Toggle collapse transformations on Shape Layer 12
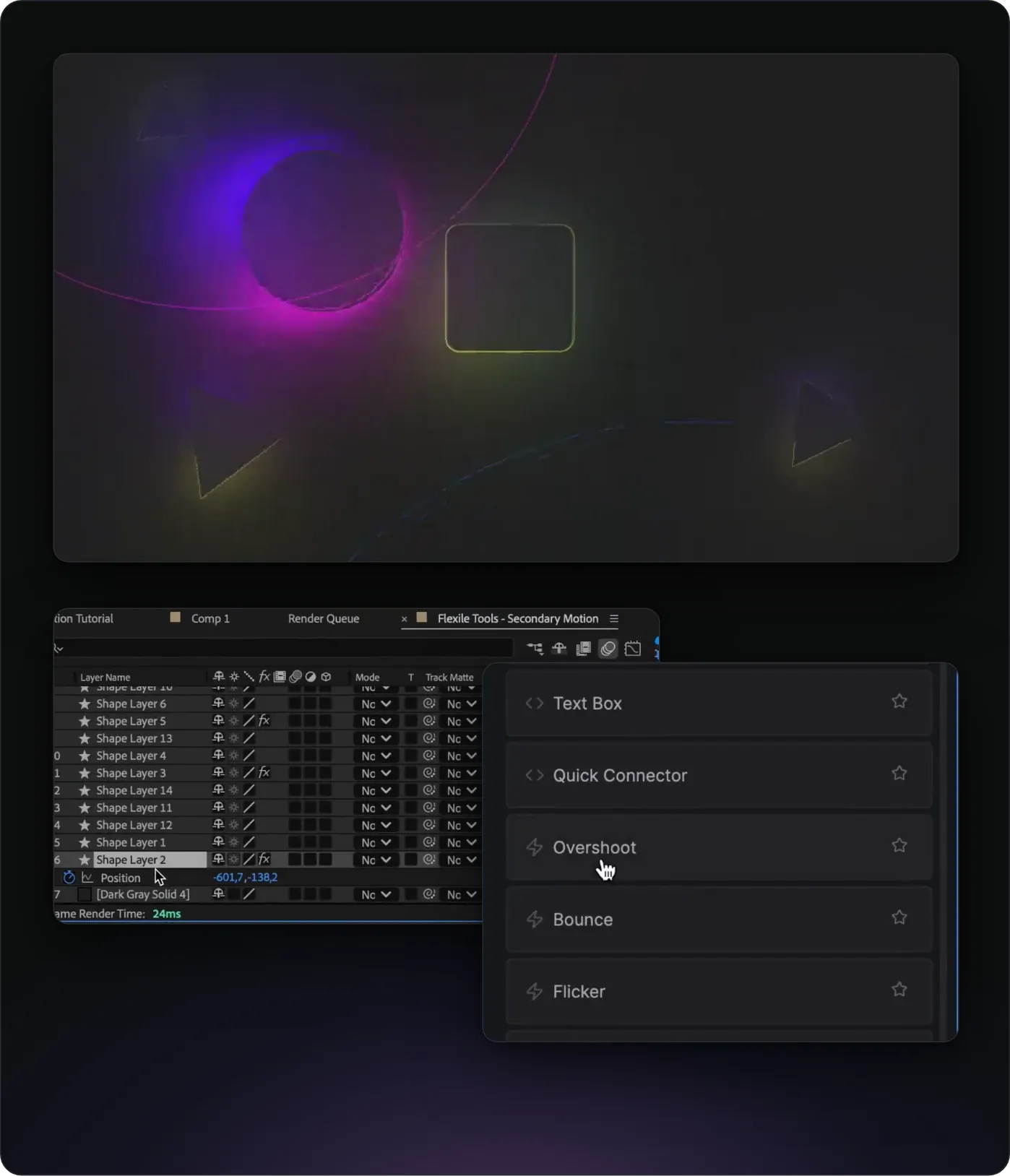Viewport: 1010px width, 1176px height. coord(234,825)
